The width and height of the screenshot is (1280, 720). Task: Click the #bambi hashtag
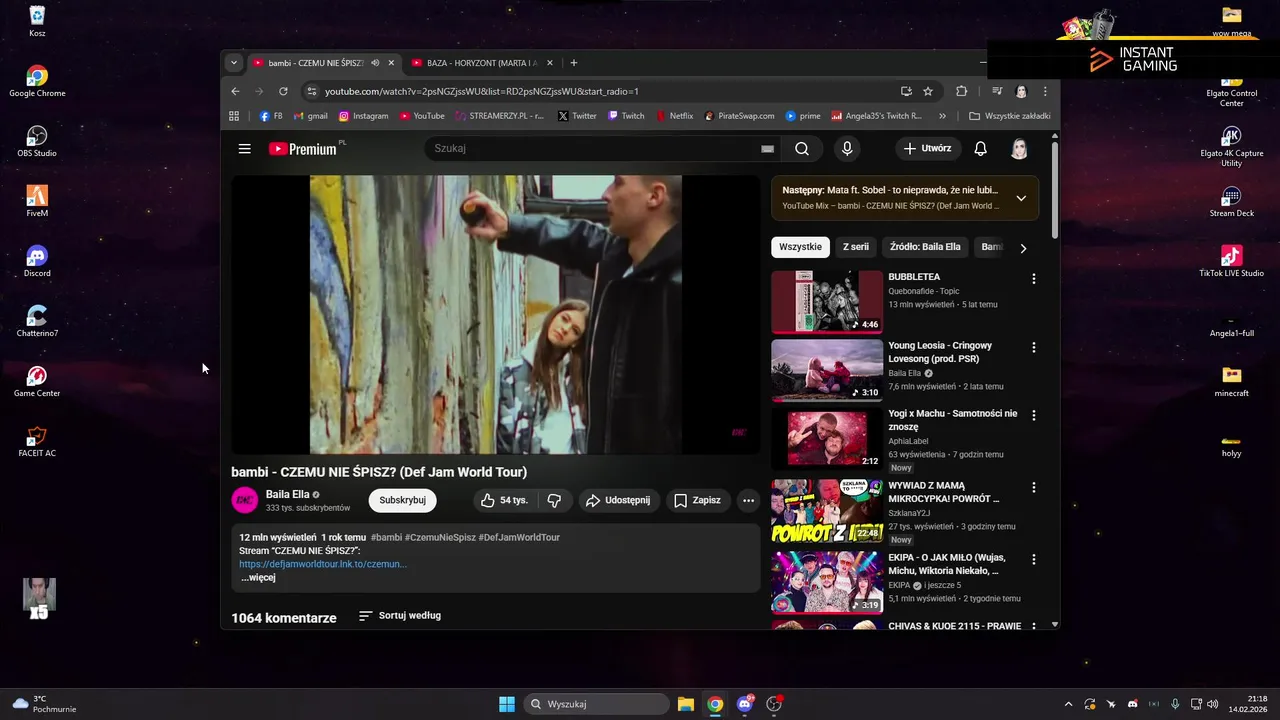pyautogui.click(x=387, y=537)
